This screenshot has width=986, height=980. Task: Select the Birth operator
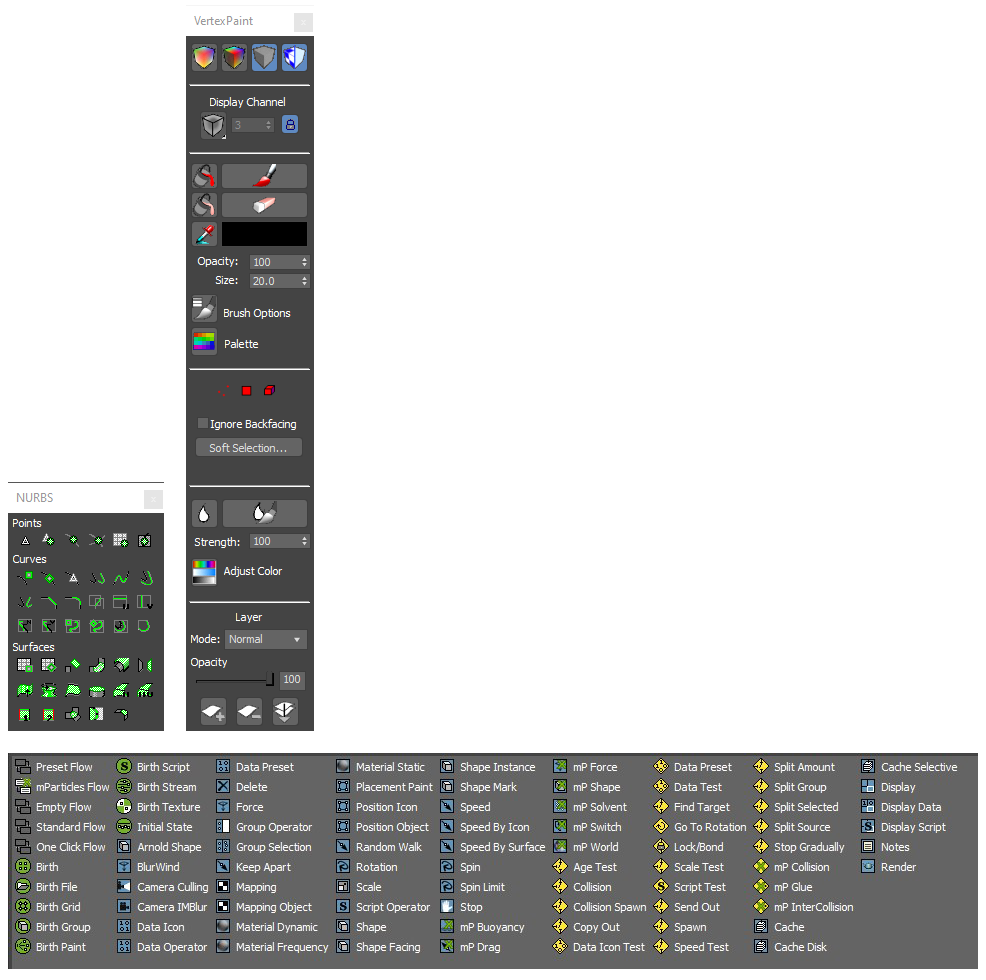(37, 867)
